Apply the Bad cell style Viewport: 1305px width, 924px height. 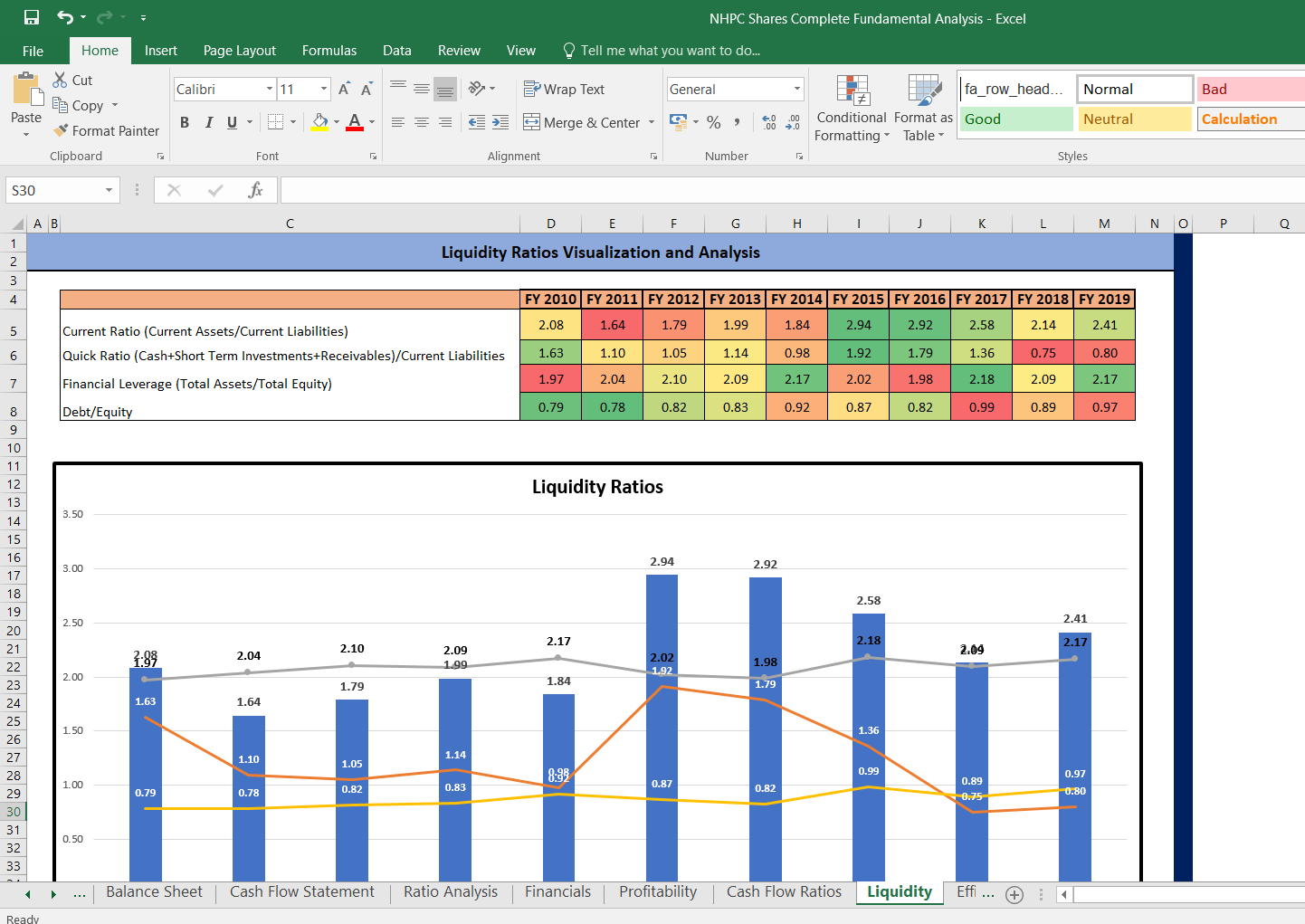1251,89
